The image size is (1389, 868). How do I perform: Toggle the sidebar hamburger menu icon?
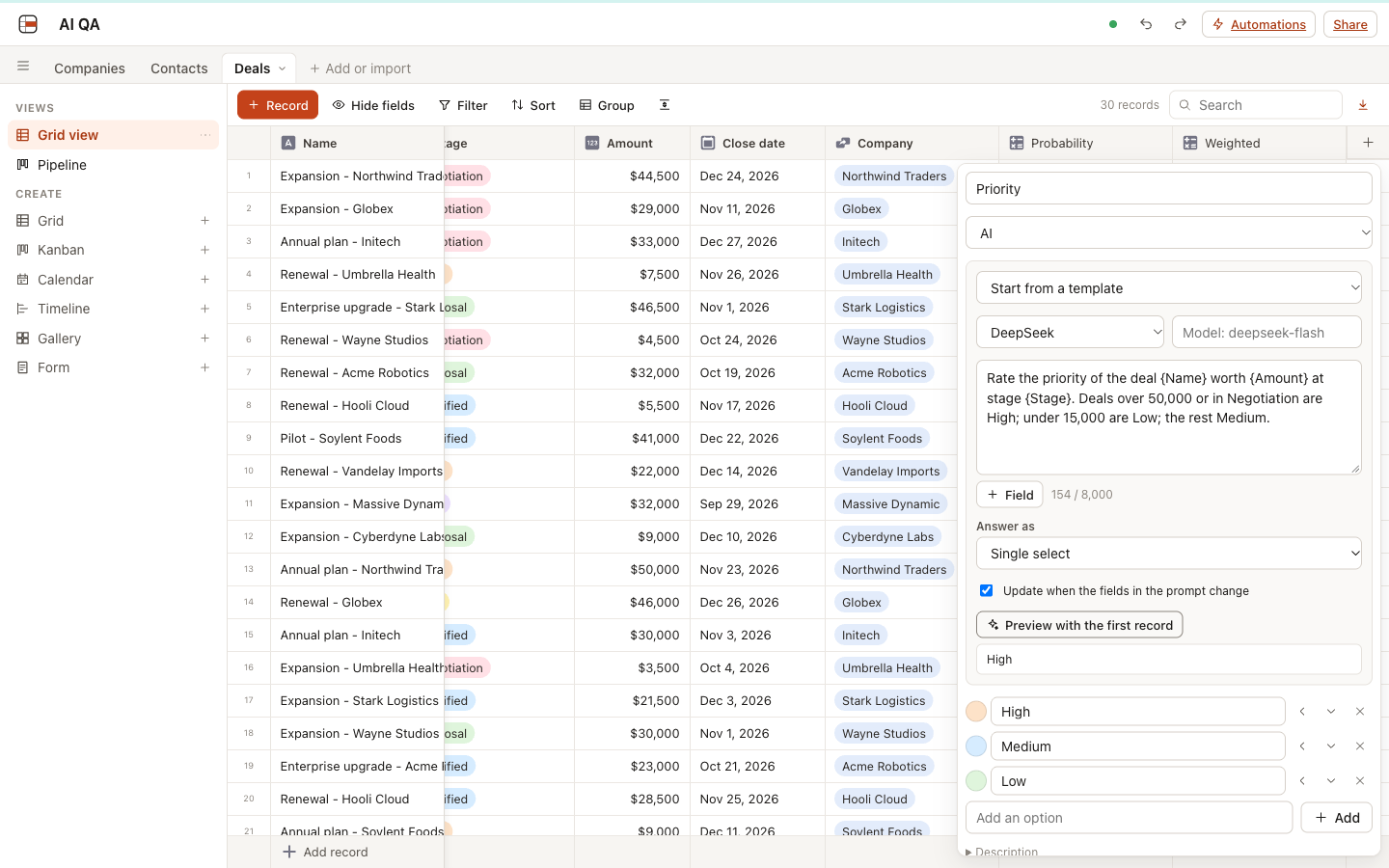coord(23,67)
